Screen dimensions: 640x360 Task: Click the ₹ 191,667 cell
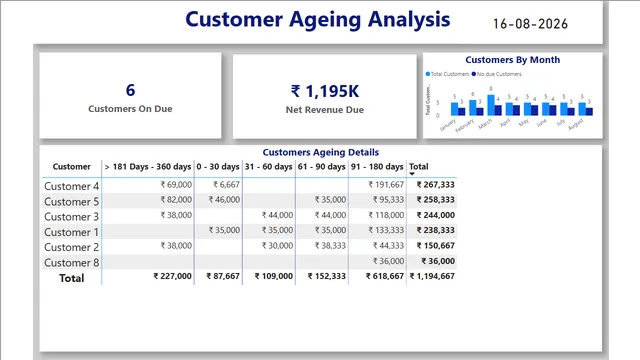pyautogui.click(x=386, y=184)
